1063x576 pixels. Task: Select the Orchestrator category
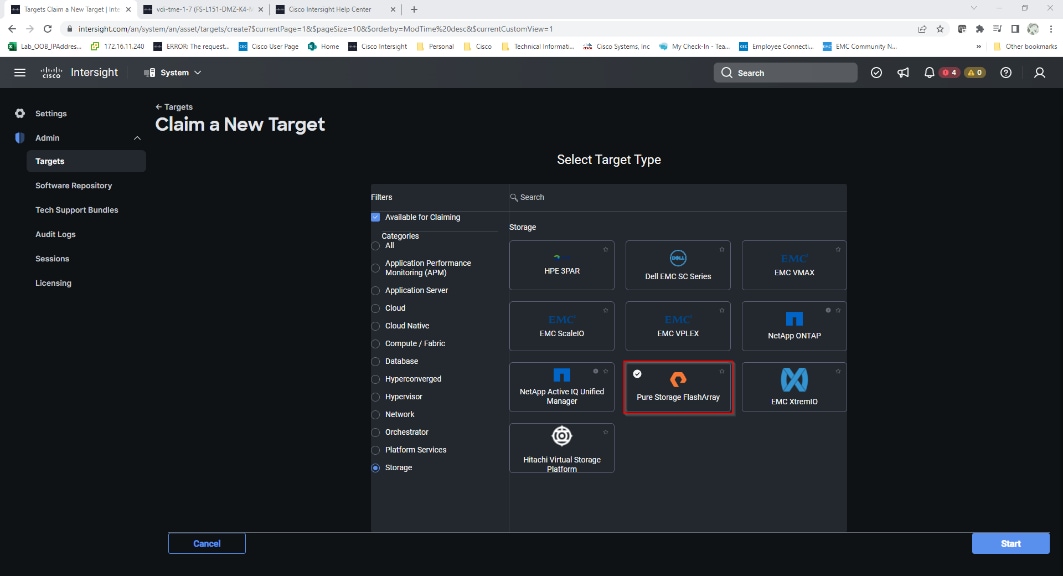point(376,432)
